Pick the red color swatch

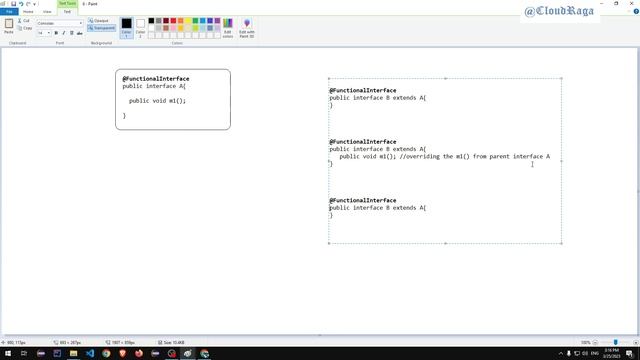[173, 20]
